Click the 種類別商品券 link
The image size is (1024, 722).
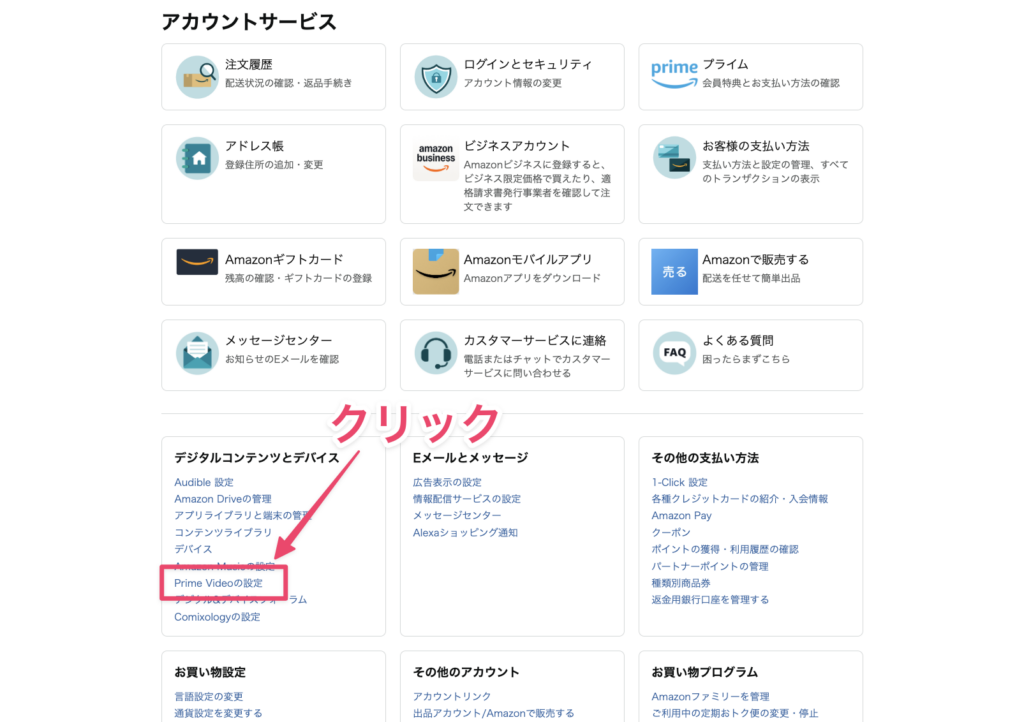pyautogui.click(x=680, y=583)
